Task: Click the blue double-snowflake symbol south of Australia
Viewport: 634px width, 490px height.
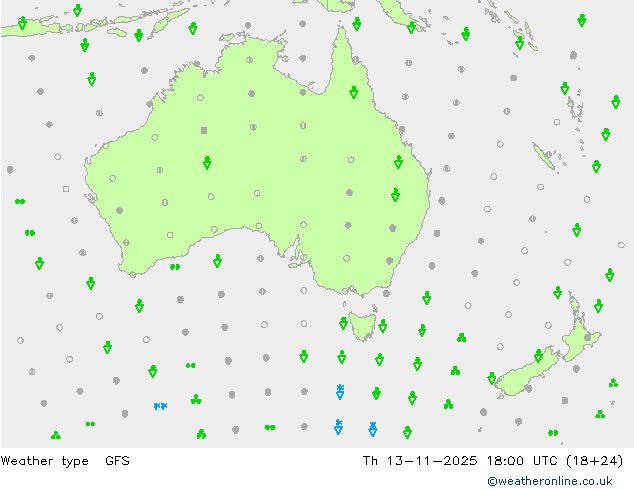Action: pos(161,406)
